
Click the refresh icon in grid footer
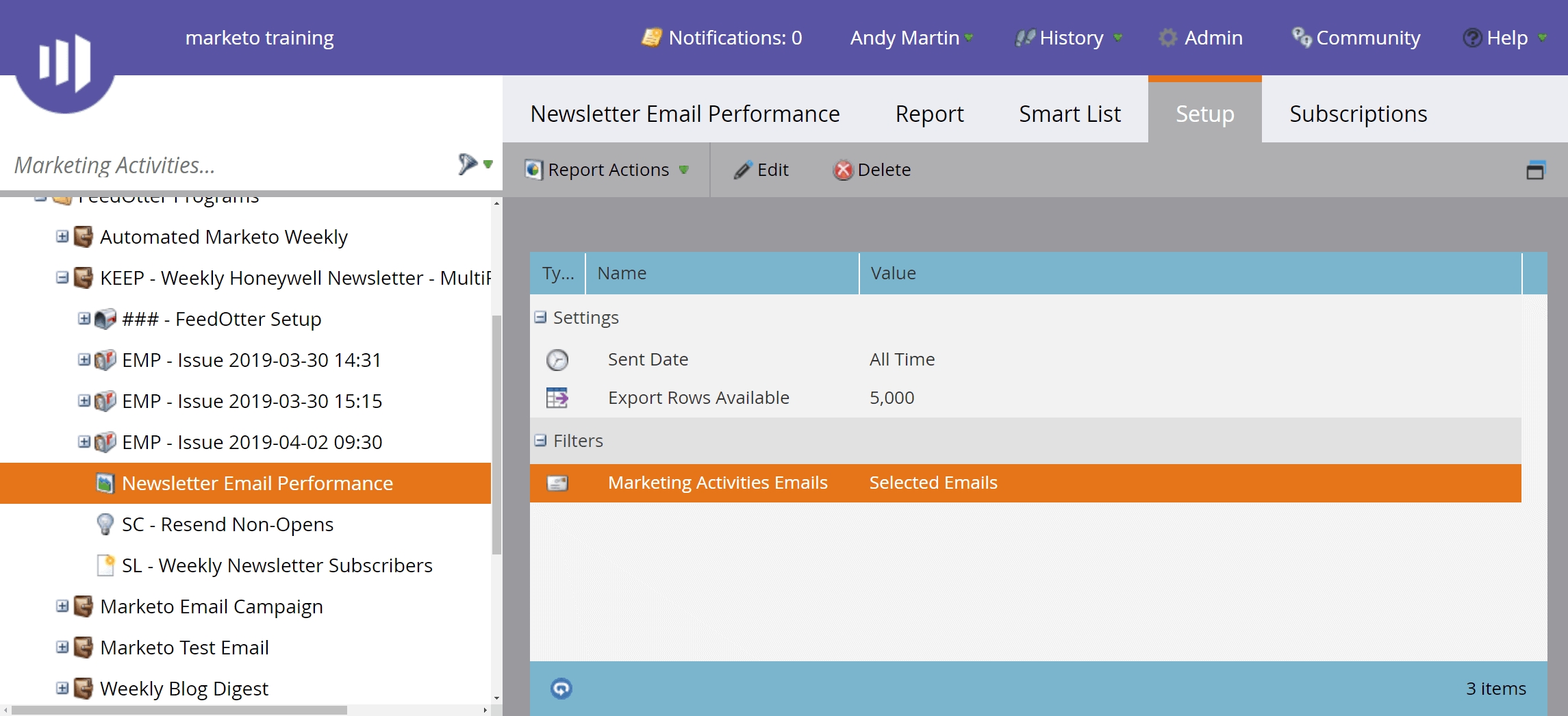[x=561, y=688]
